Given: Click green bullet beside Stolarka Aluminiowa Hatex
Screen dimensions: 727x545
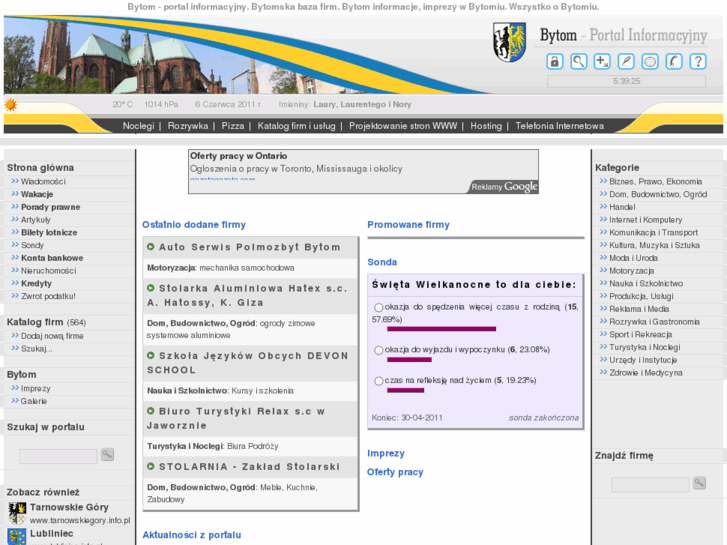Looking at the screenshot, I should click(151, 288).
